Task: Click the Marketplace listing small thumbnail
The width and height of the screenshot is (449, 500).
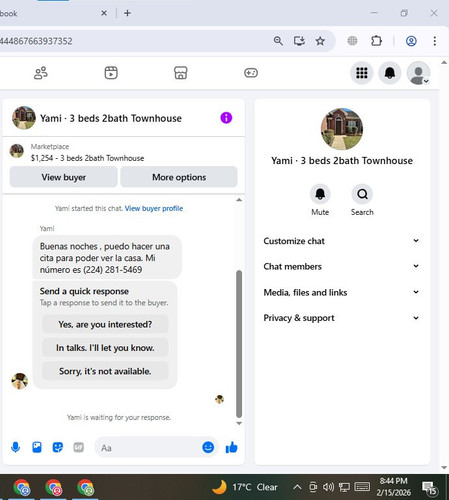Action: [17, 151]
